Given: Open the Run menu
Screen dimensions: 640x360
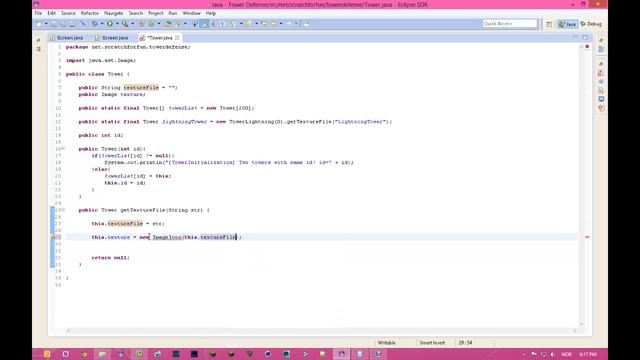Looking at the screenshot, I should [x=173, y=13].
